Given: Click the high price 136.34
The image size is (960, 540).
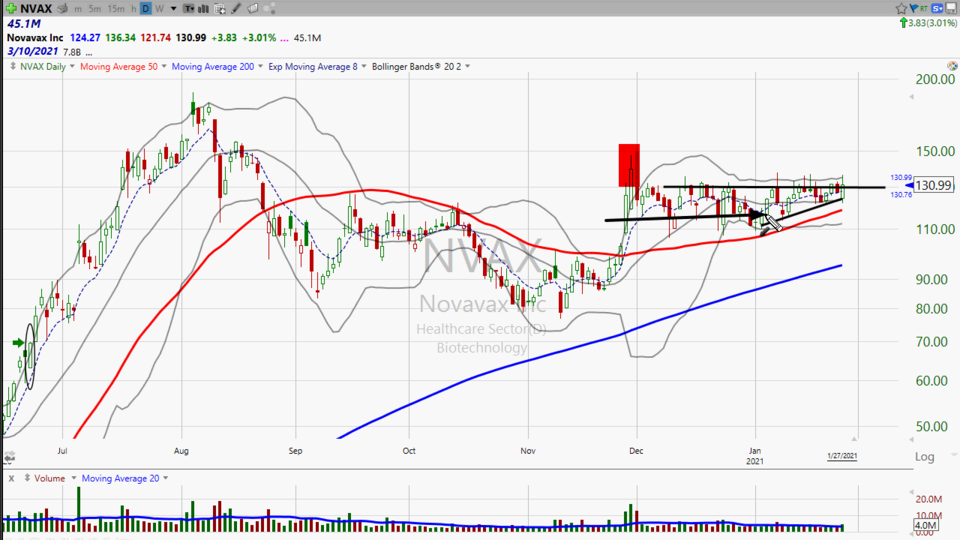Looking at the screenshot, I should pos(120,37).
